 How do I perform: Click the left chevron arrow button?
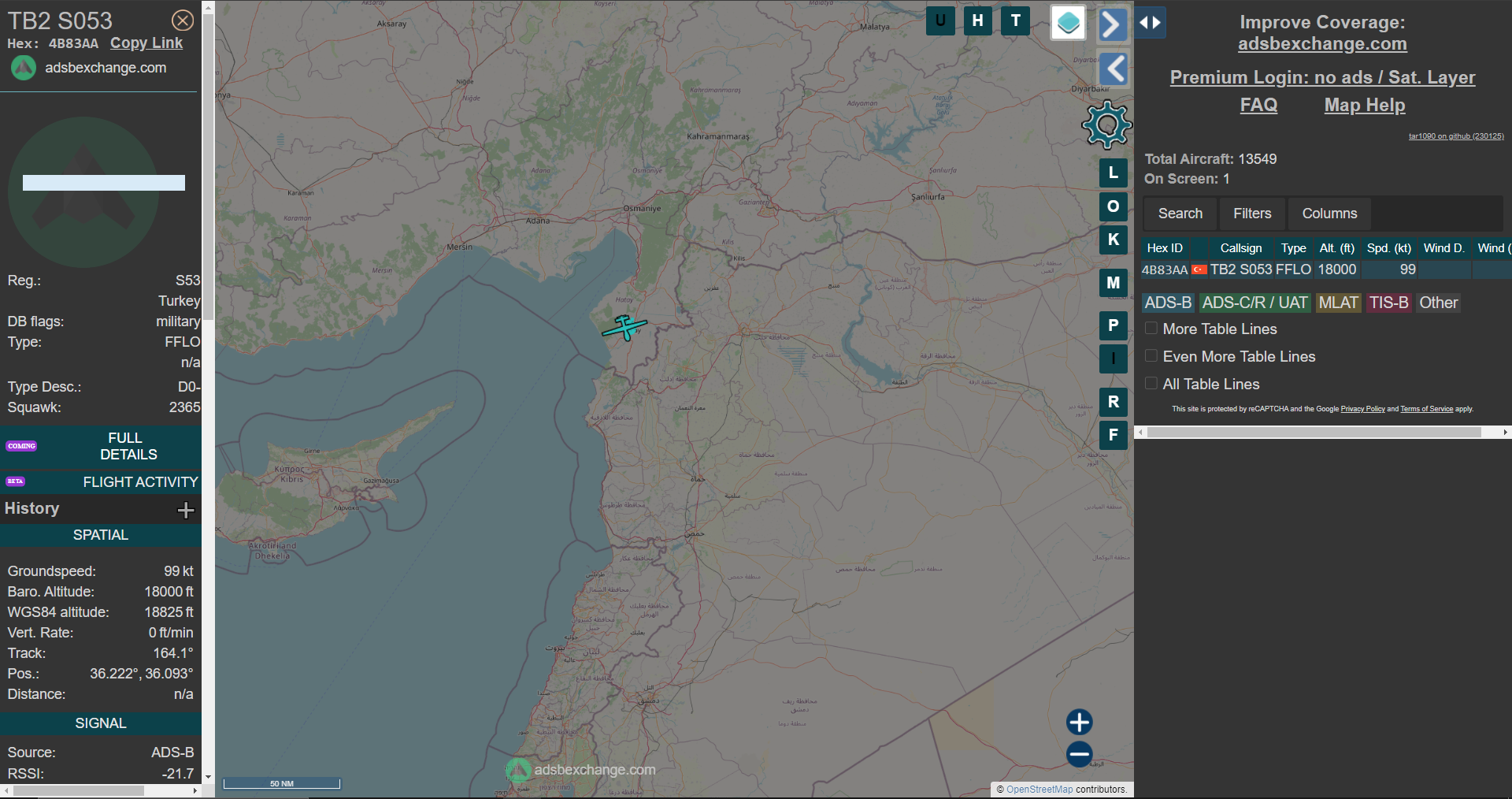pyautogui.click(x=1113, y=69)
